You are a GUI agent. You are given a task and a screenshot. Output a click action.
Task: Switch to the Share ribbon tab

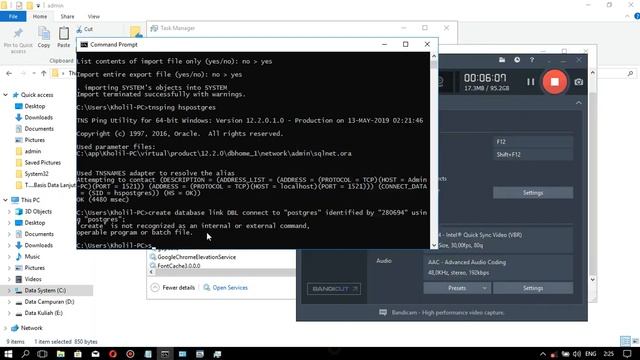tap(67, 16)
